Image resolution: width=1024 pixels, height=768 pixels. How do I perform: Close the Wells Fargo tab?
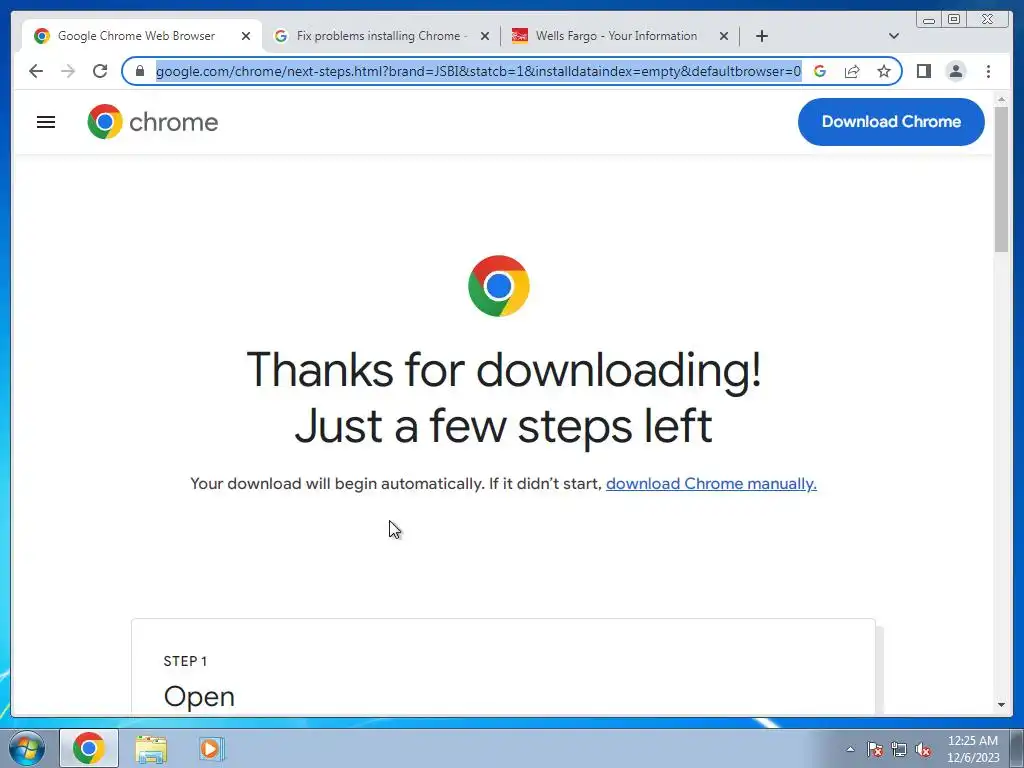(x=724, y=36)
